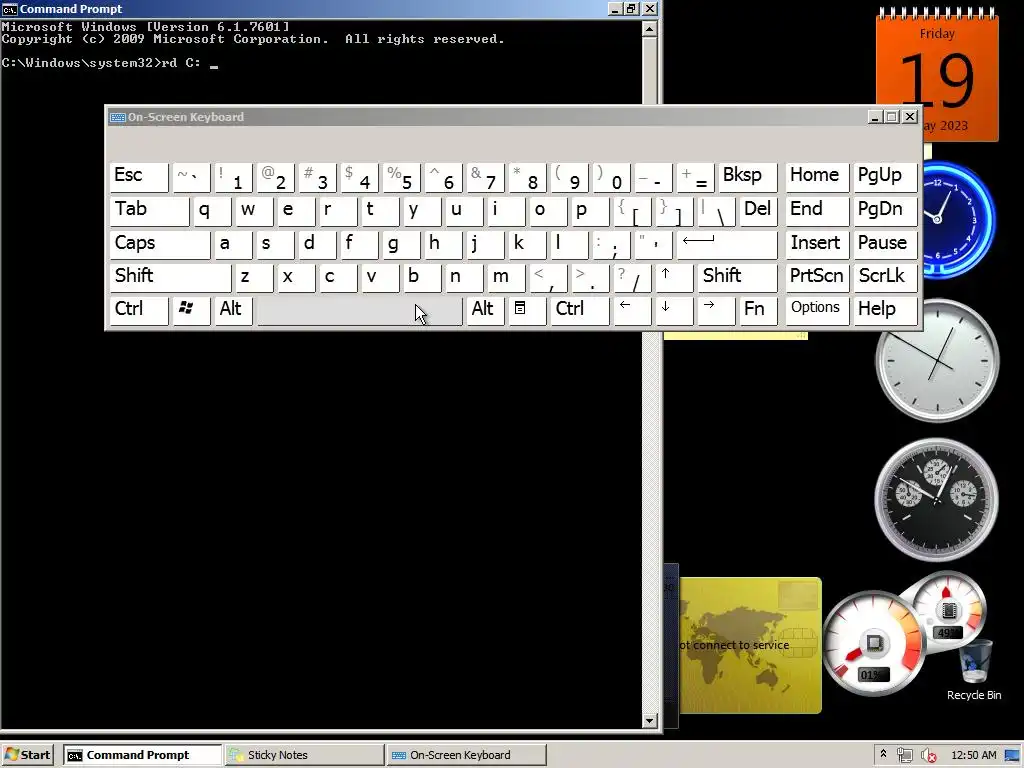
Task: Click the small memory usage dial showing 49%
Action: point(947,609)
